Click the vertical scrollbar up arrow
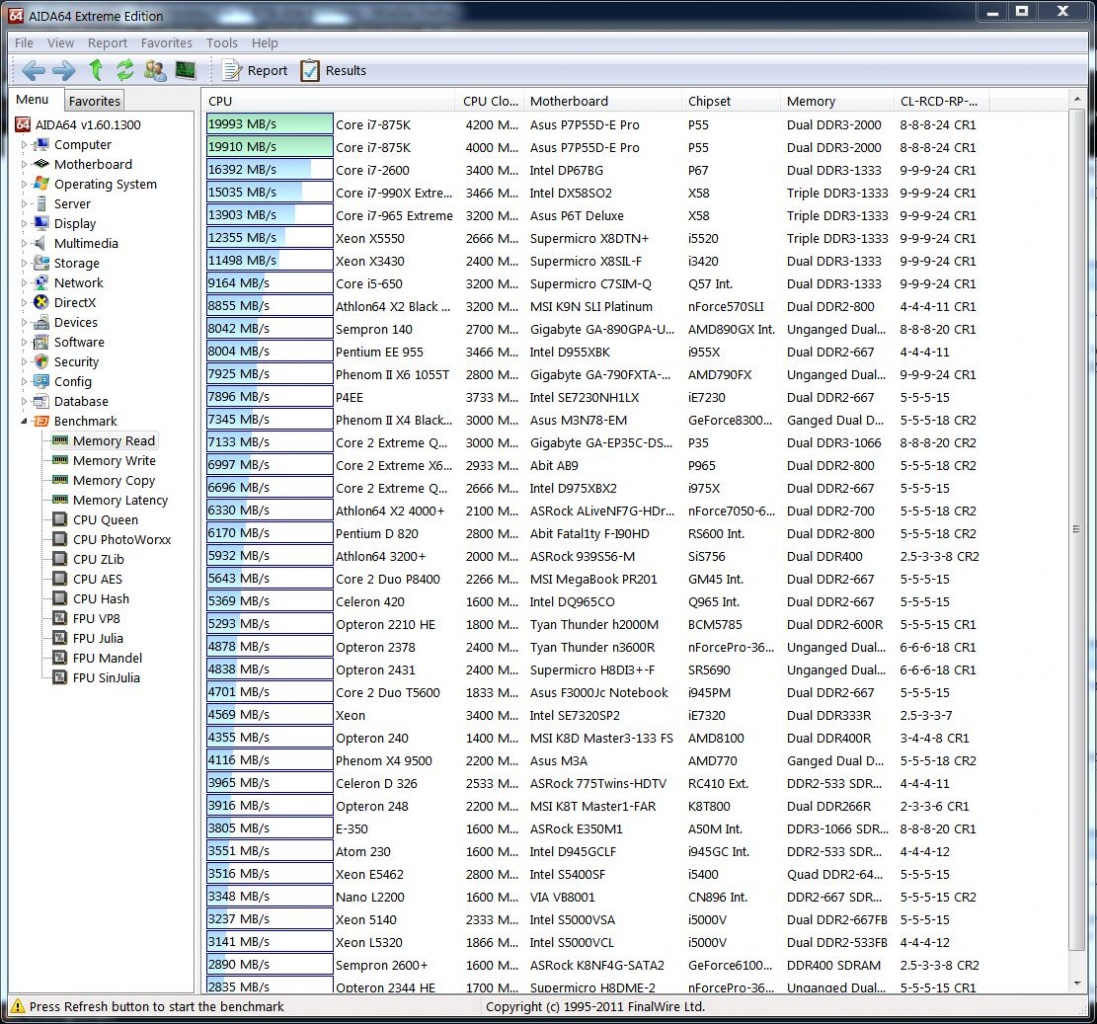The height and width of the screenshot is (1024, 1097). tap(1077, 101)
